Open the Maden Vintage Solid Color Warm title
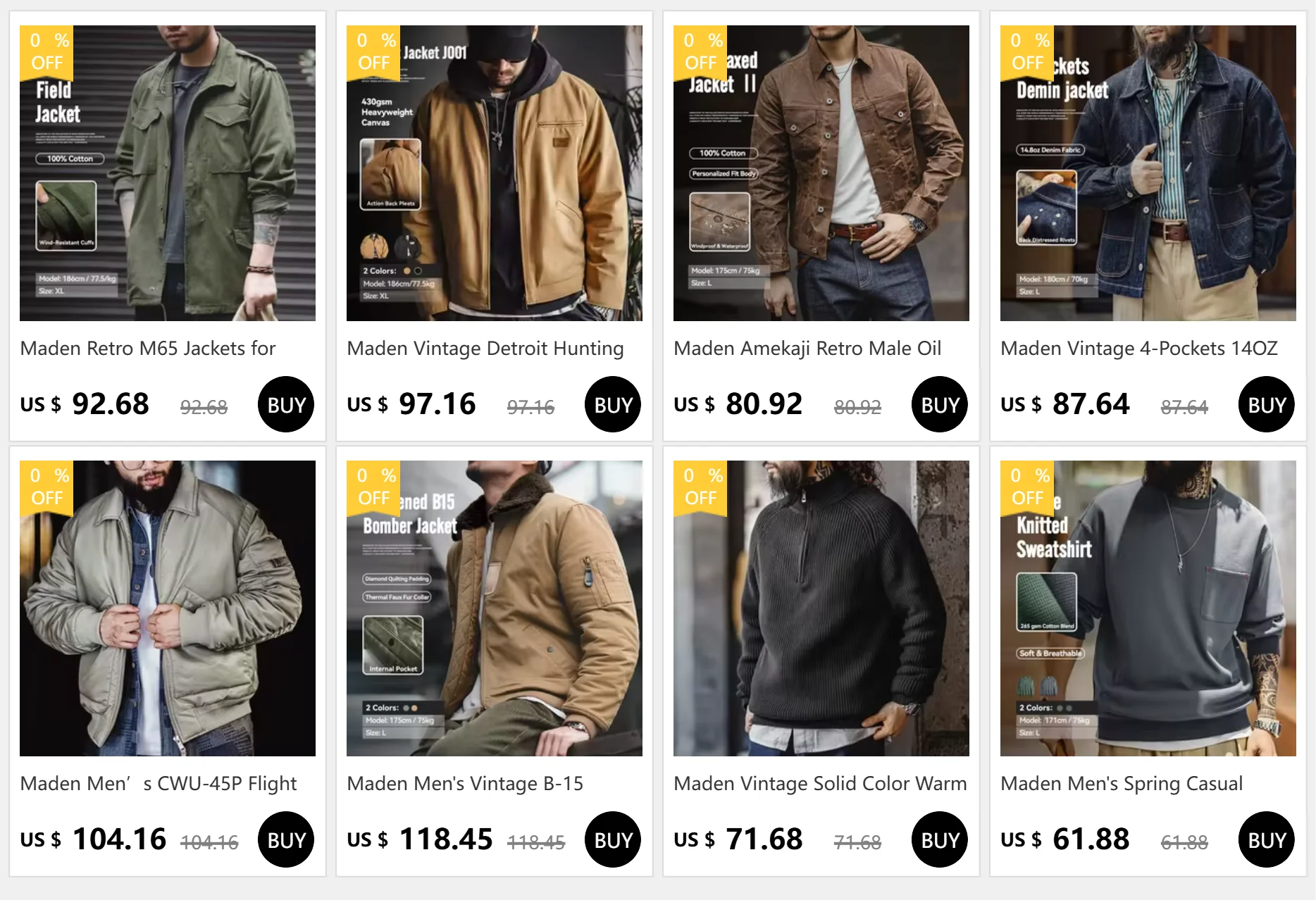This screenshot has height=900, width=1316. 820,783
